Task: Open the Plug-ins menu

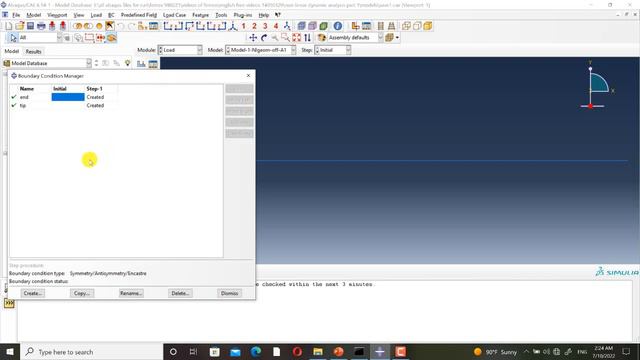Action: coord(243,15)
